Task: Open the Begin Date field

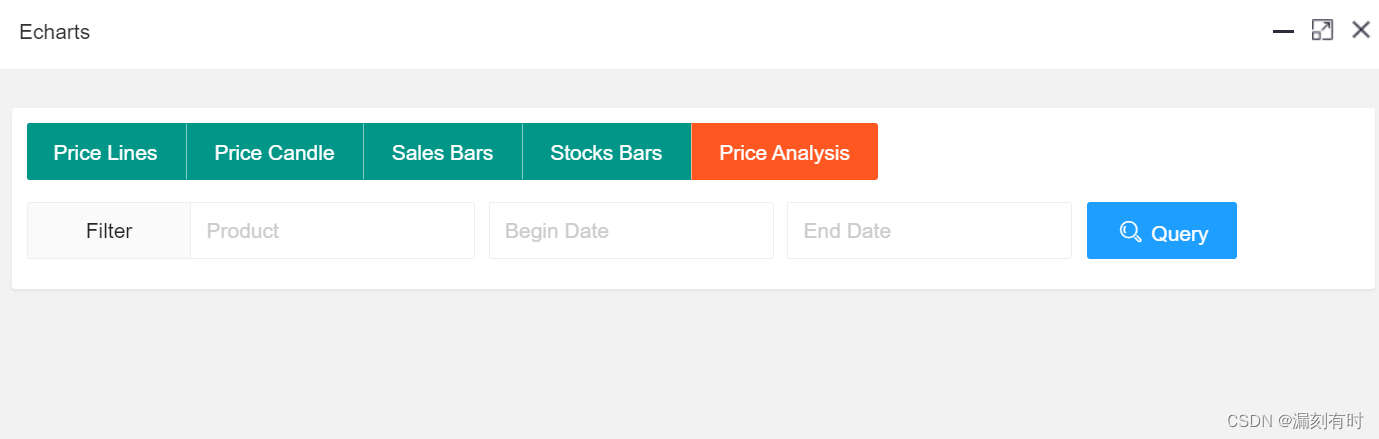Action: click(x=631, y=231)
